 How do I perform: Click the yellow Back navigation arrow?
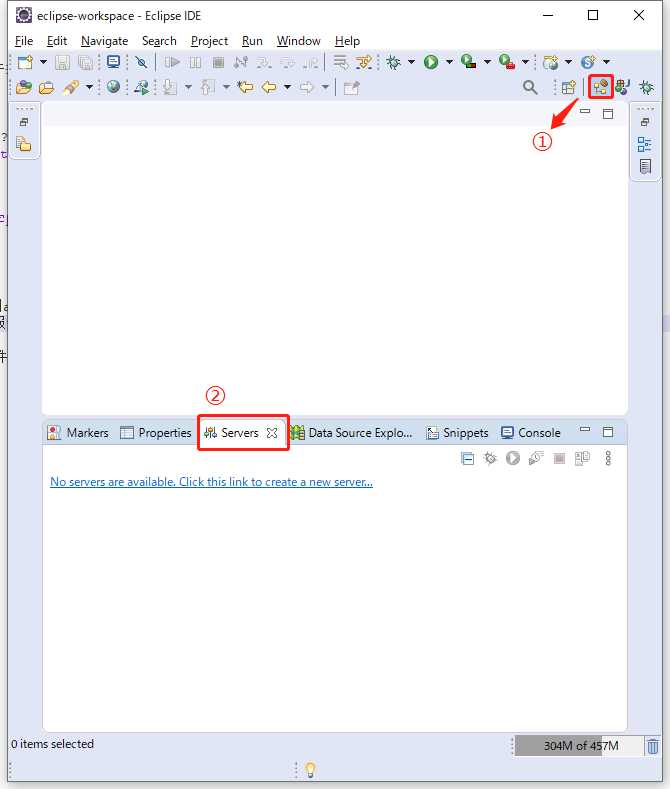coord(269,88)
